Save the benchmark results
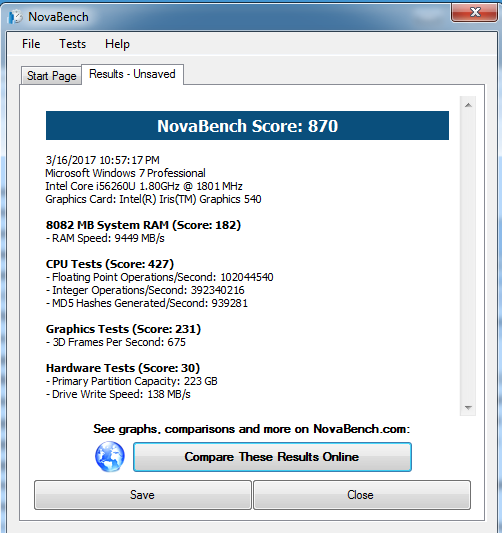502x533 pixels. tap(142, 495)
